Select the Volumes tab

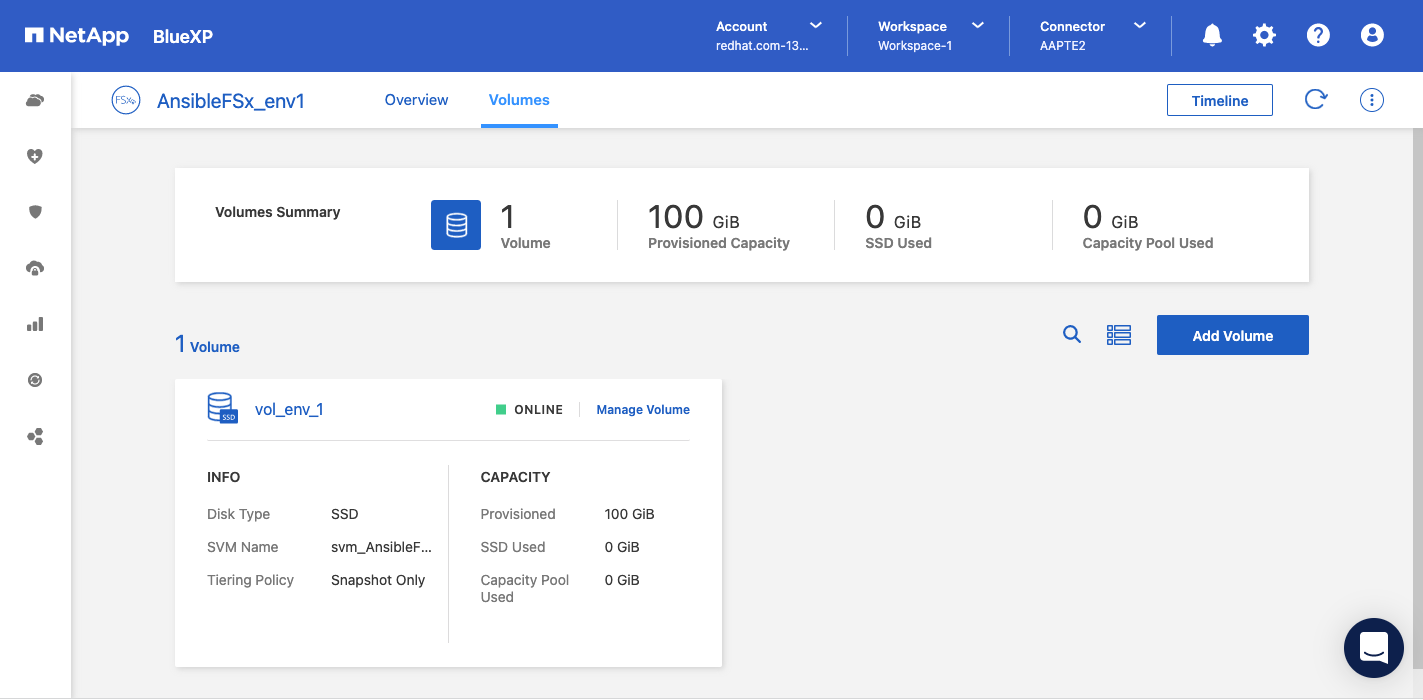(519, 100)
